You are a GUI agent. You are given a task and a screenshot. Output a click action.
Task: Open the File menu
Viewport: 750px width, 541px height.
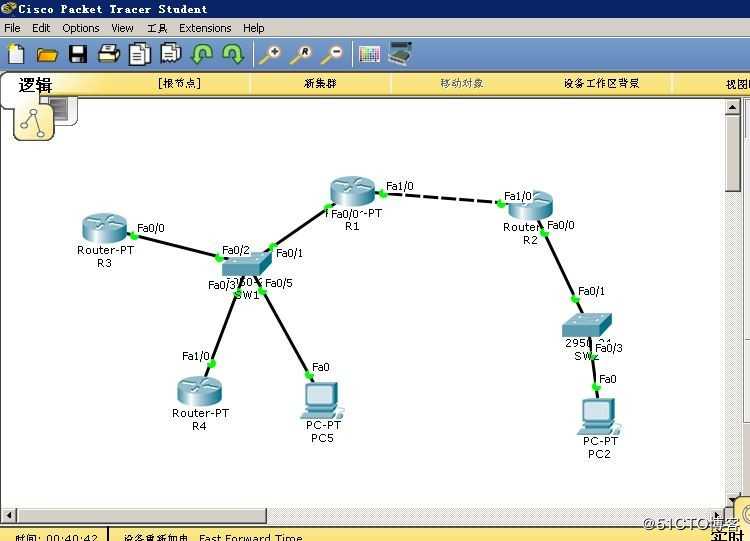pyautogui.click(x=12, y=28)
